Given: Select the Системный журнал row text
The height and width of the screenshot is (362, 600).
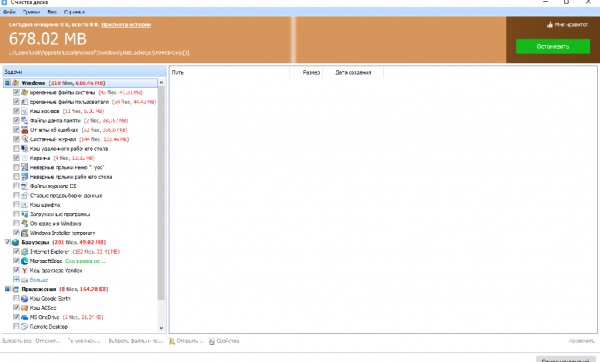Looking at the screenshot, I should (x=53, y=139).
